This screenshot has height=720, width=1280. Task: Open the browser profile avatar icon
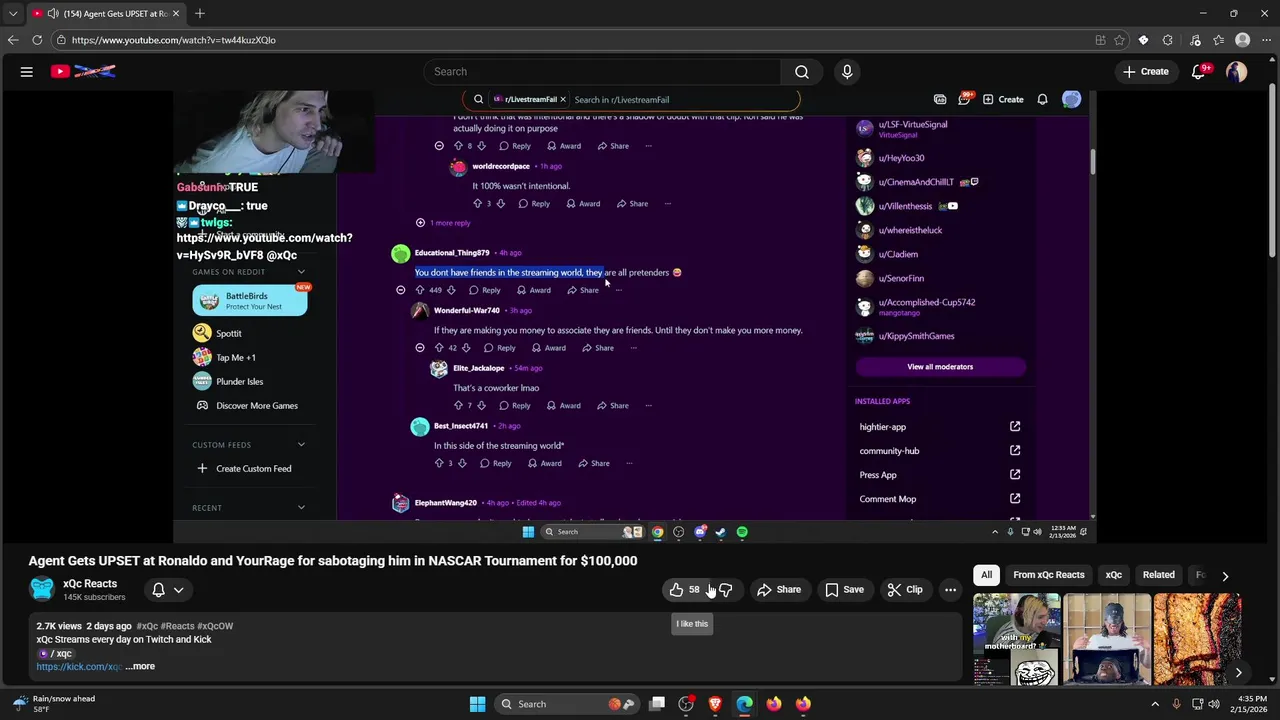pos(1242,40)
